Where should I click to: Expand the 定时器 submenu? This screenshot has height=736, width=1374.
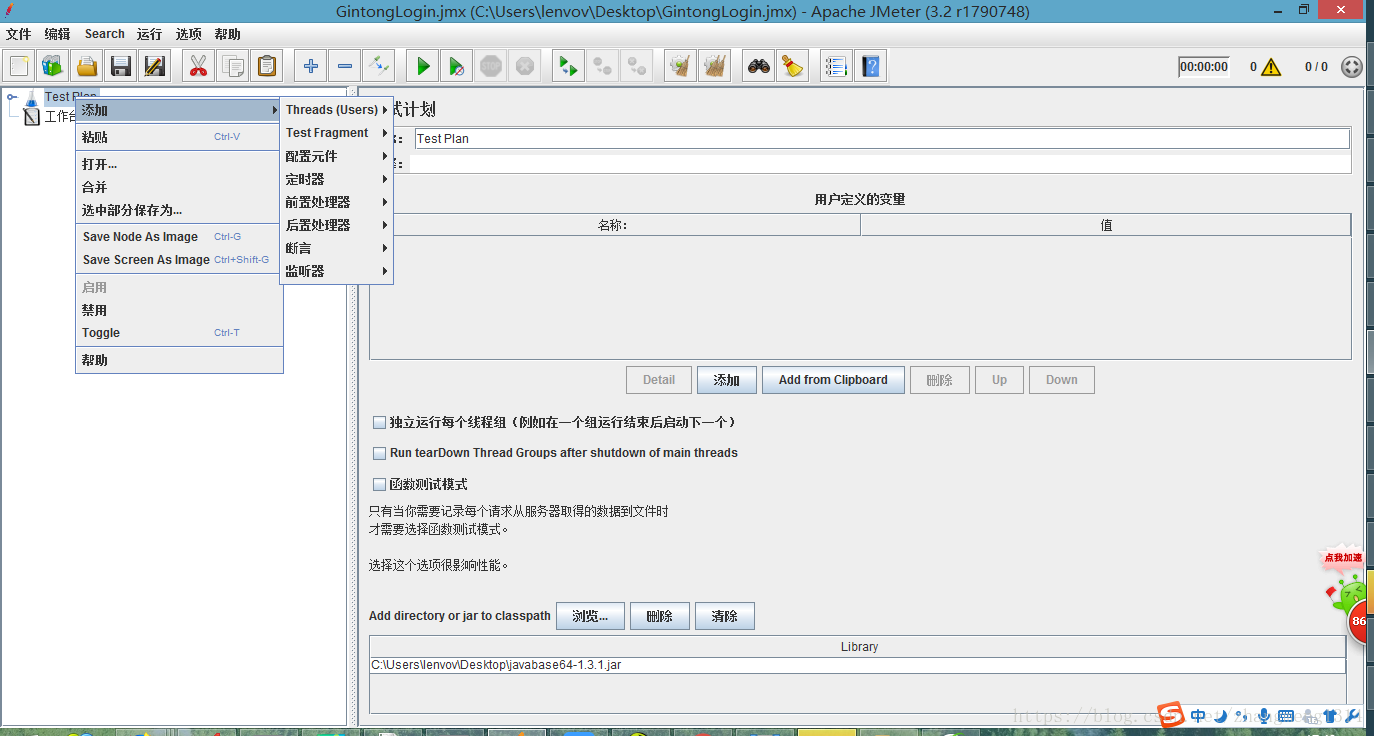336,179
